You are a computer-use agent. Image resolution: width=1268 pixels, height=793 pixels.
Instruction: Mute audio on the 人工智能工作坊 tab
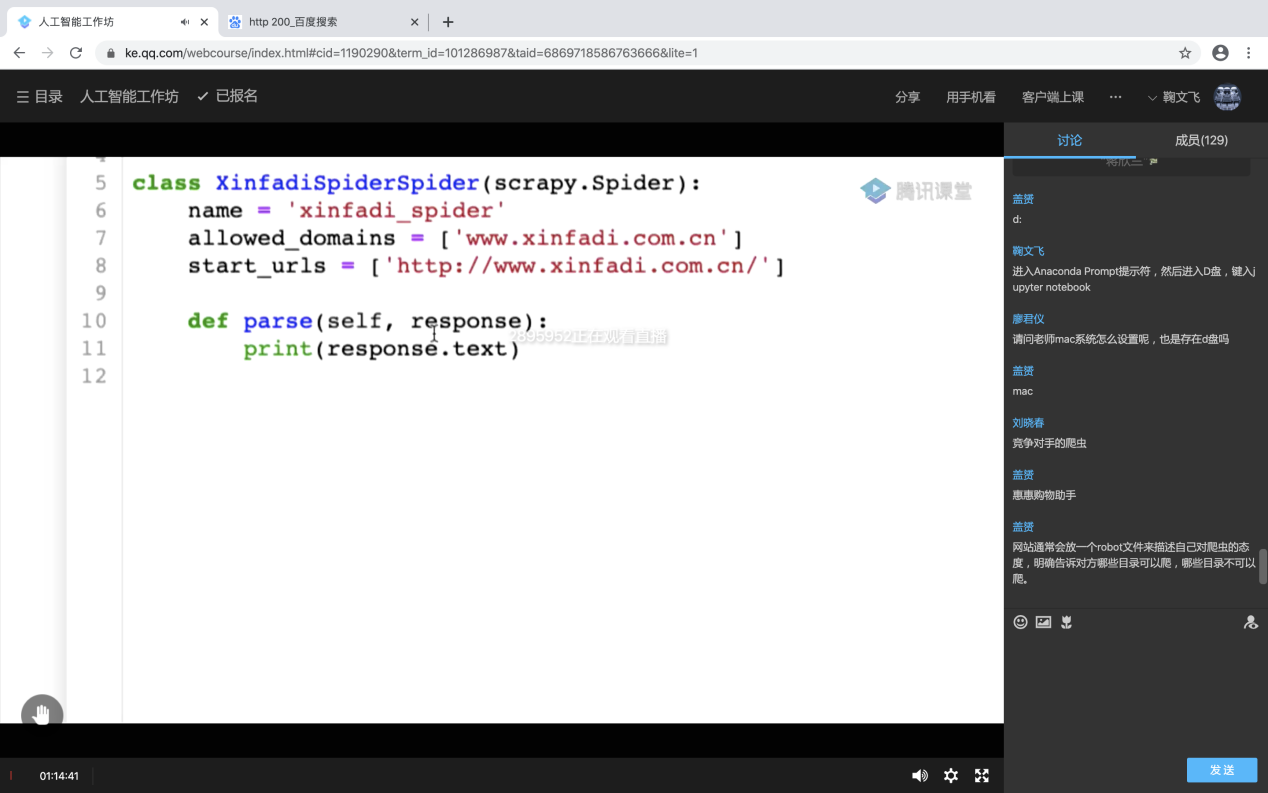[185, 22]
